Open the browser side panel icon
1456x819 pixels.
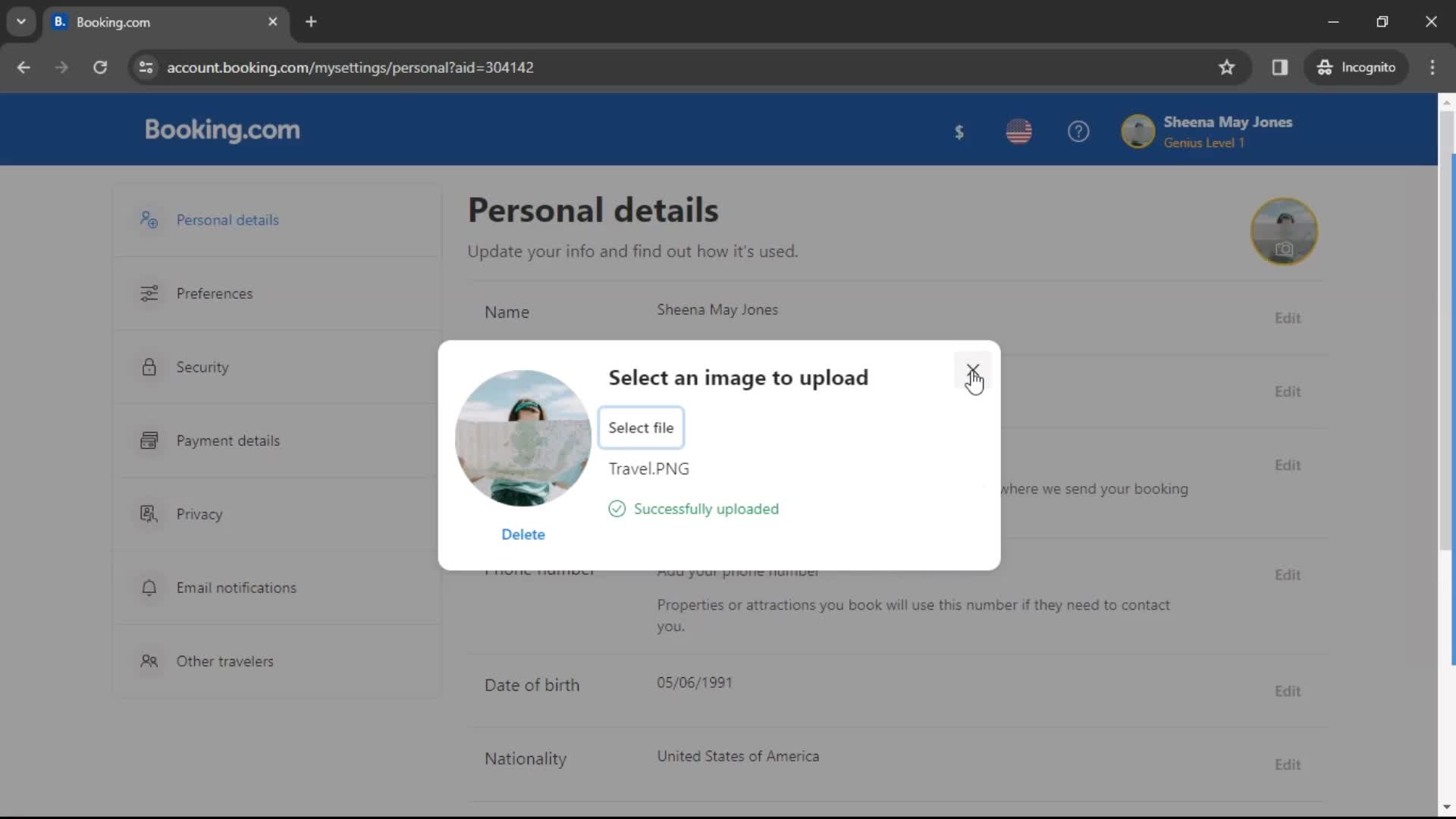pyautogui.click(x=1280, y=67)
